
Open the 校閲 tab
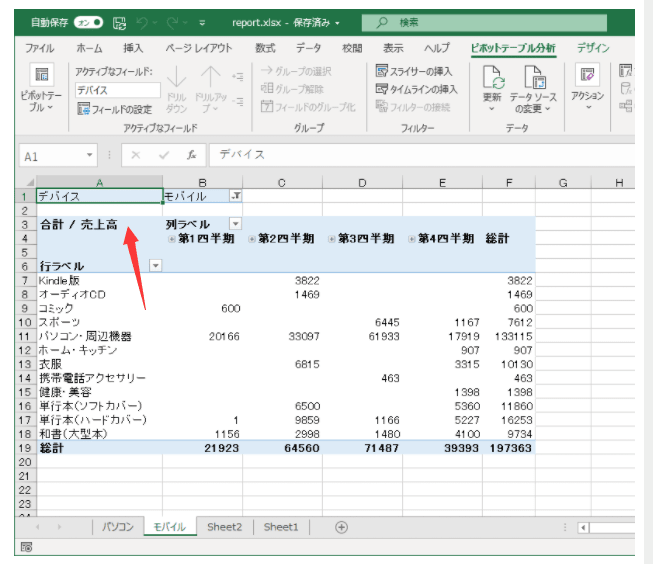(352, 48)
